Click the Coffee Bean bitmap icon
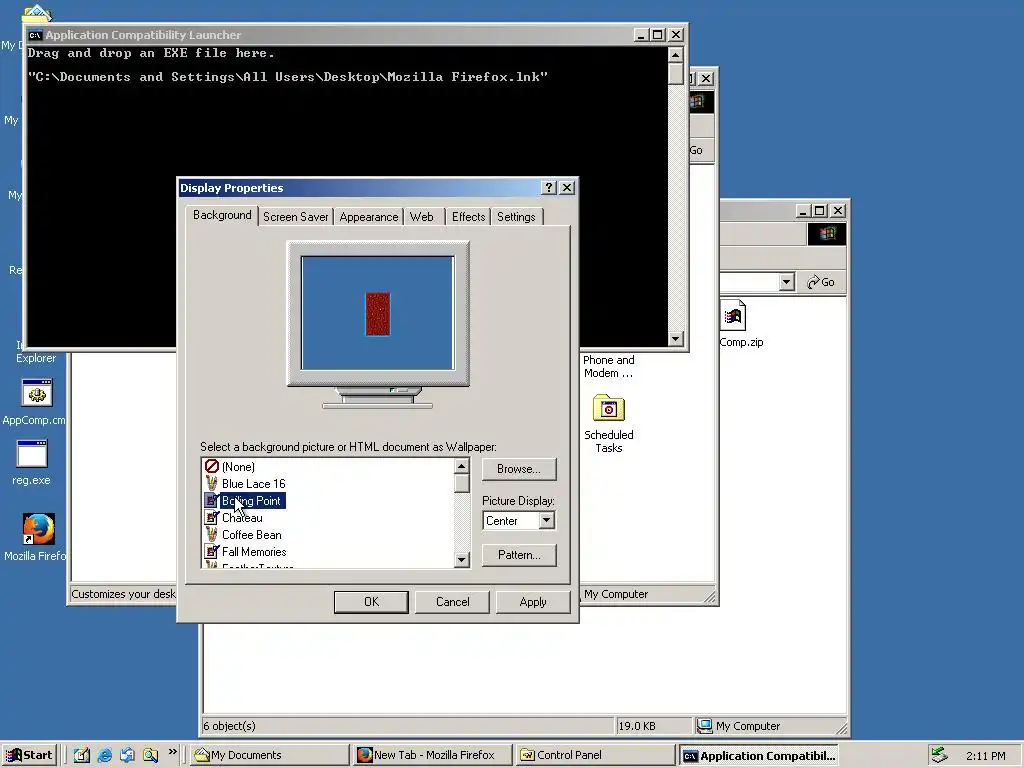This screenshot has height=768, width=1024. click(211, 534)
